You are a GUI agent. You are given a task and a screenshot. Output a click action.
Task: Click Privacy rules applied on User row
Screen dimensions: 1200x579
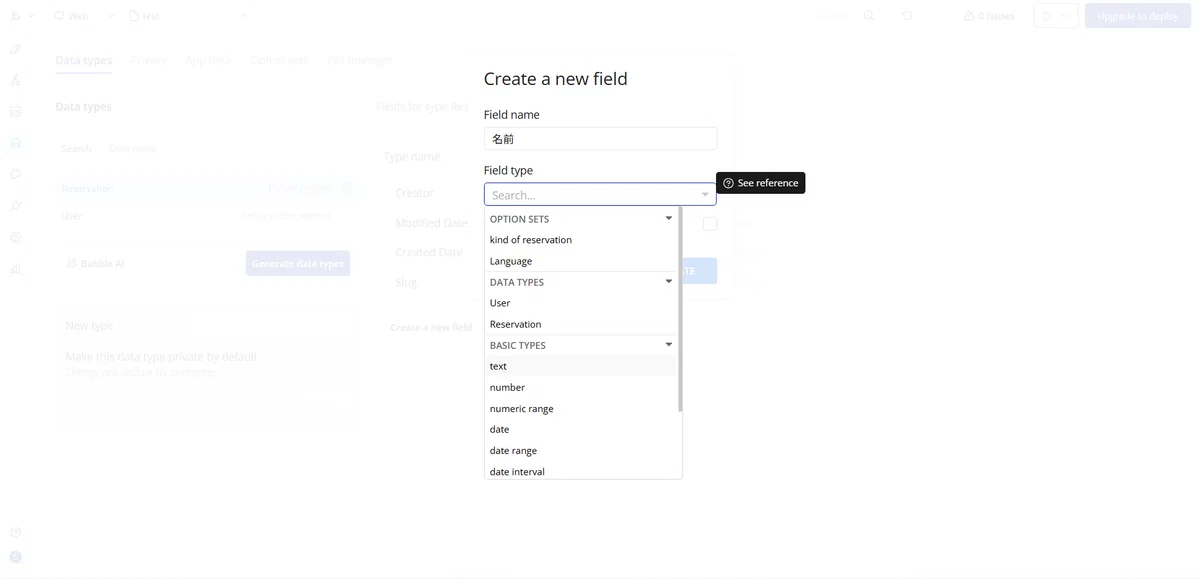[286, 216]
